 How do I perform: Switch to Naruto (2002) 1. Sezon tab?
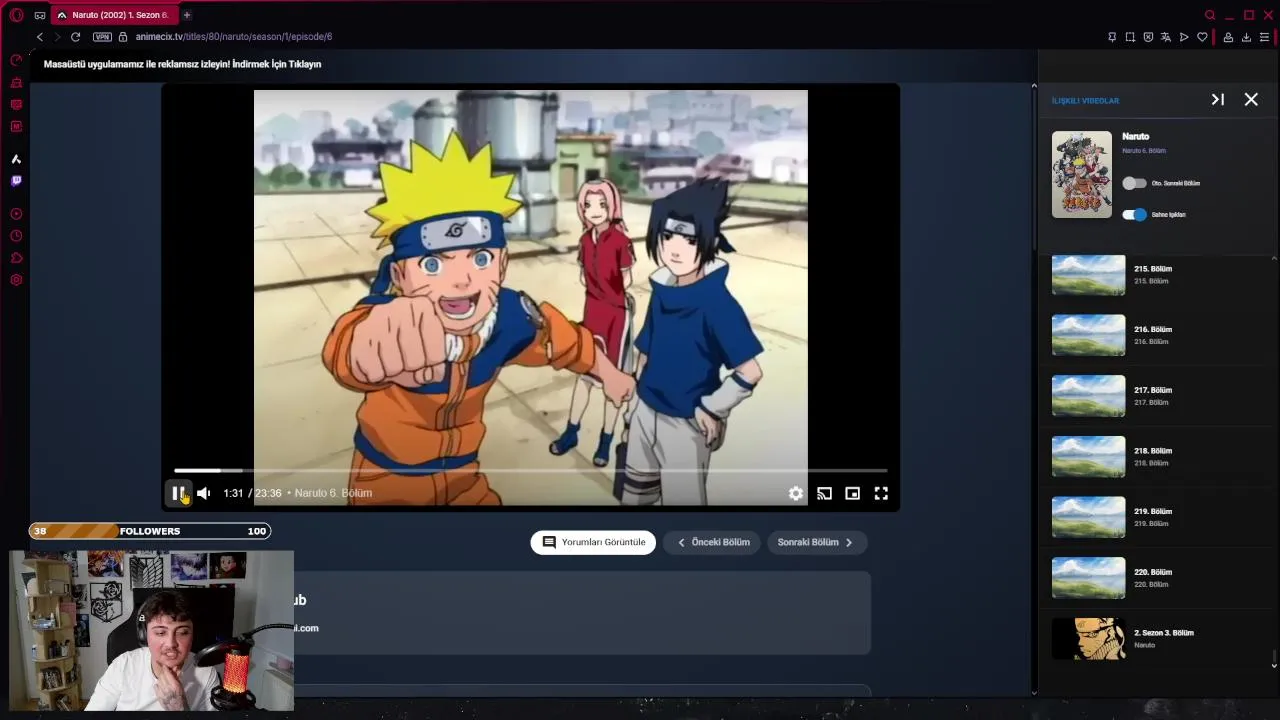113,15
